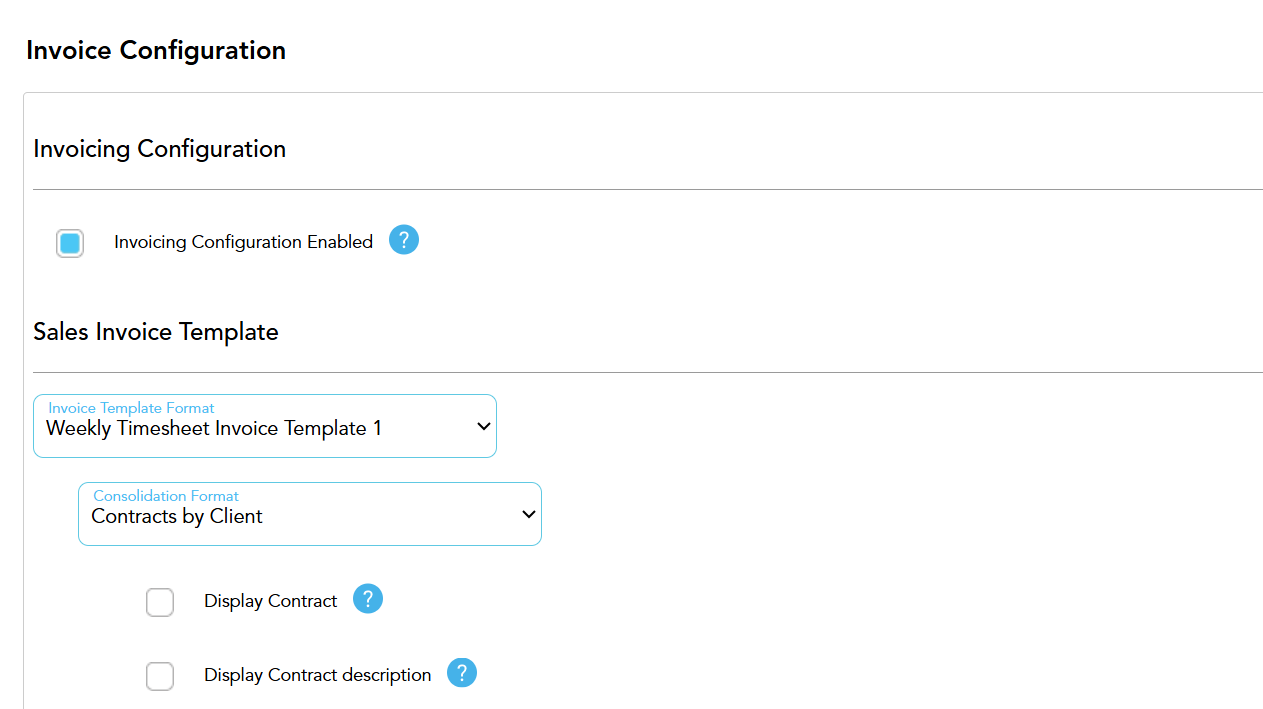
Task: Click the Sales Invoice Template section heading
Action: (x=155, y=332)
